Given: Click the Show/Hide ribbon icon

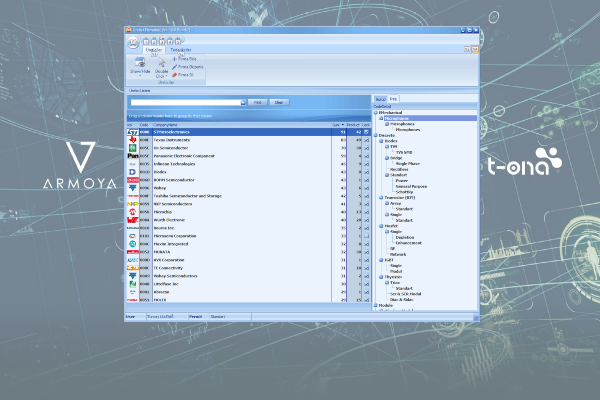Looking at the screenshot, I should [140, 62].
